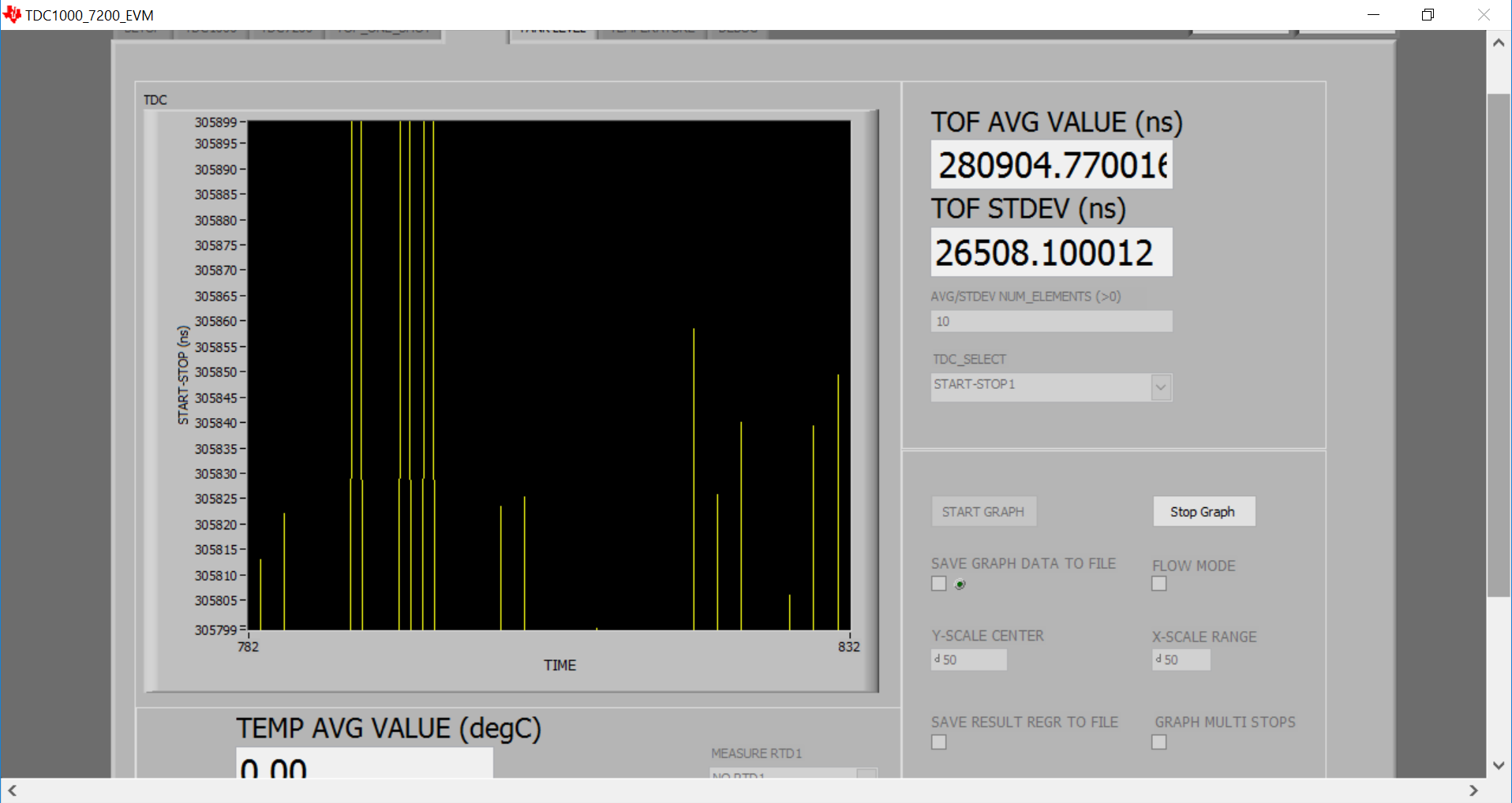Screen dimensions: 1512x803
Task: Click the TDC graph title label
Action: [155, 100]
